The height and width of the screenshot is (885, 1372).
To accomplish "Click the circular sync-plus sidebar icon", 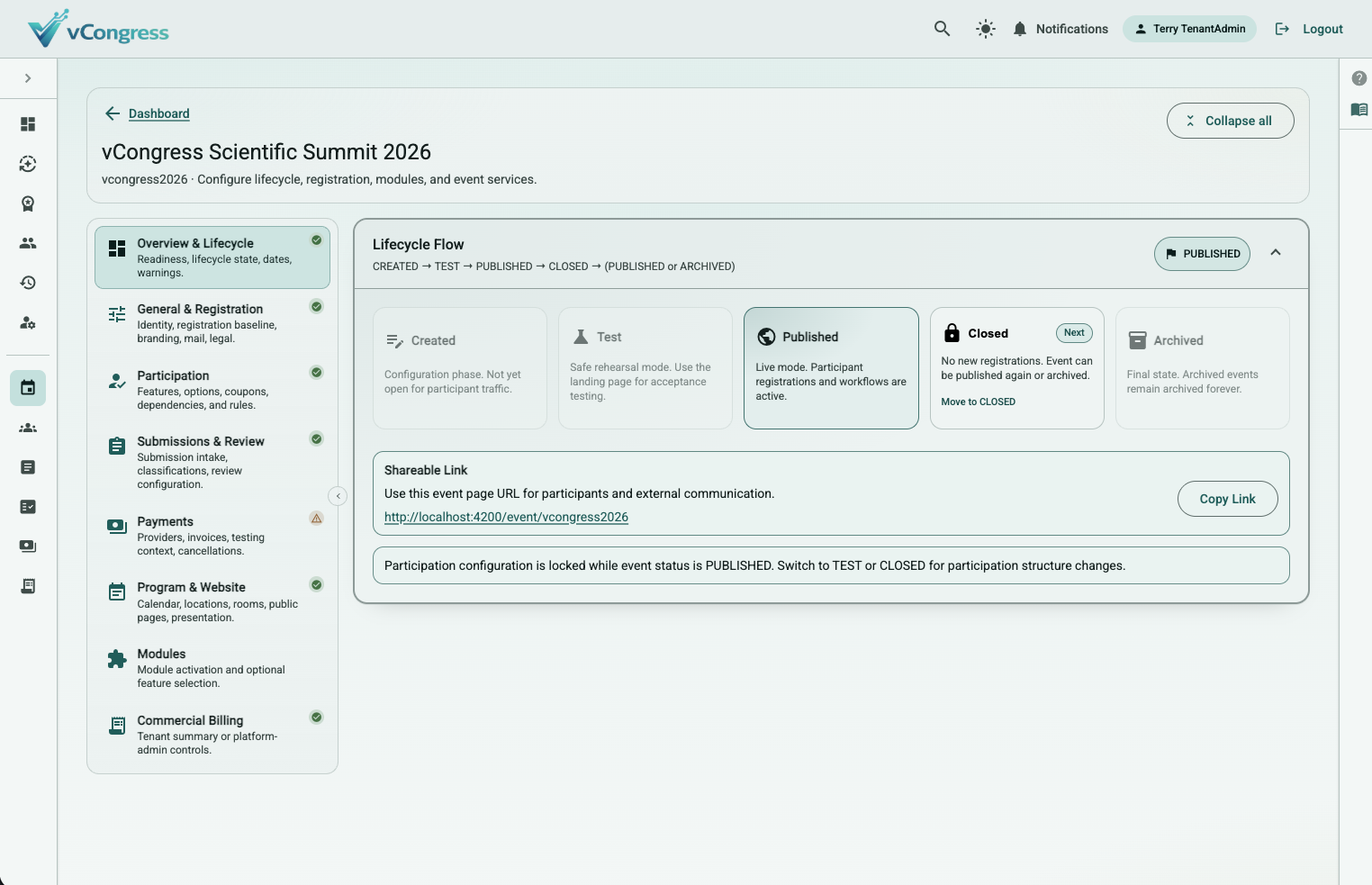I will click(x=28, y=164).
